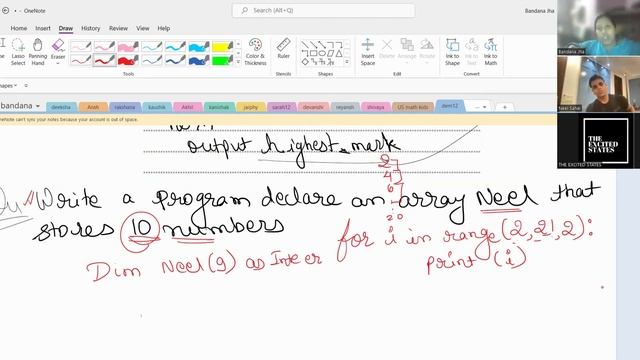Add a new section with plus button
This screenshot has height=360, width=640.
click(x=504, y=107)
